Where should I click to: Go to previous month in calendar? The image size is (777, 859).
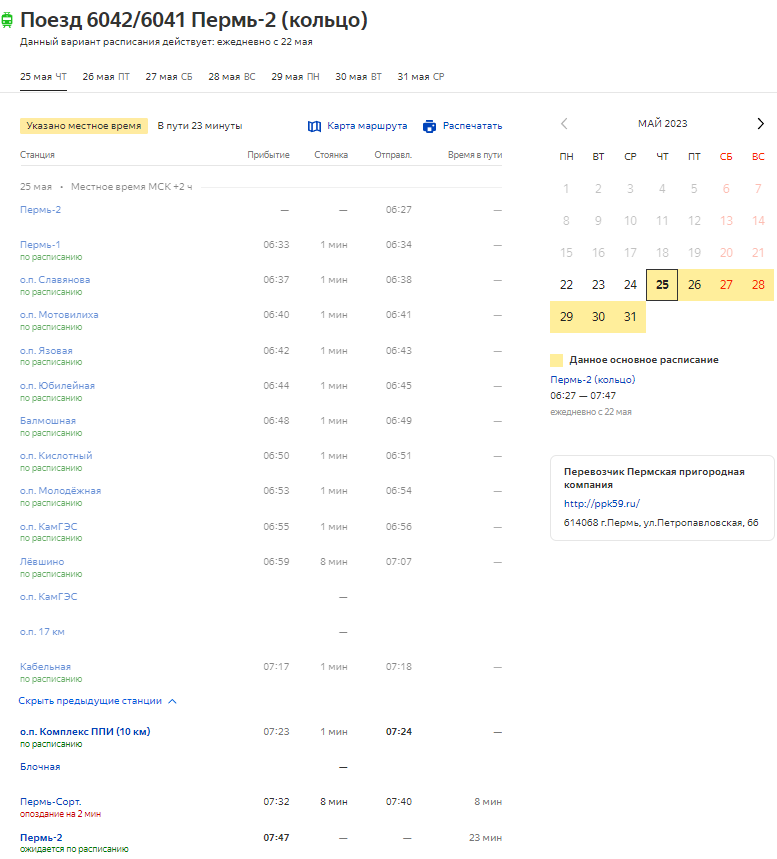564,124
